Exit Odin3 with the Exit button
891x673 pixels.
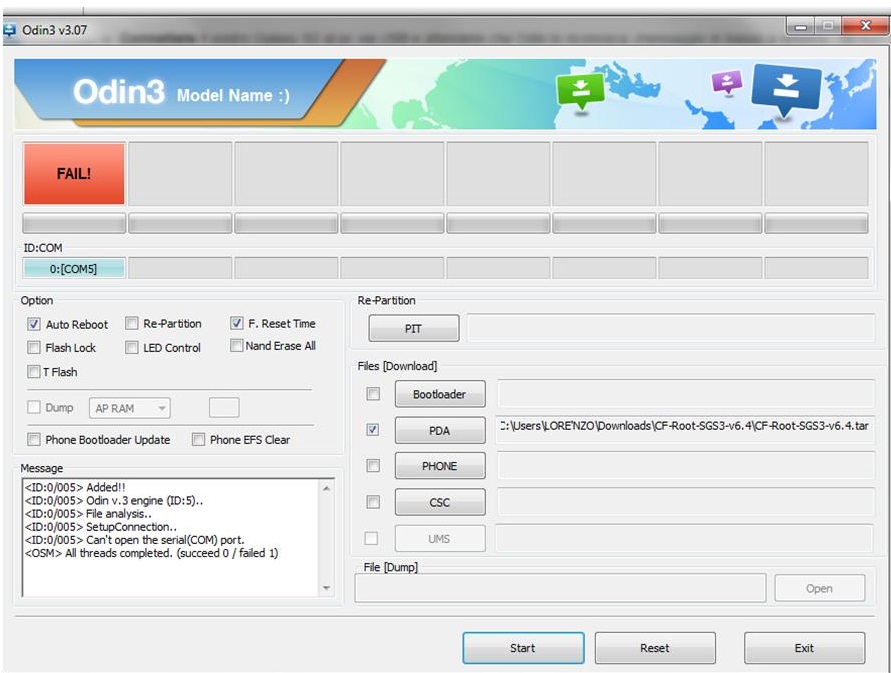coord(805,648)
